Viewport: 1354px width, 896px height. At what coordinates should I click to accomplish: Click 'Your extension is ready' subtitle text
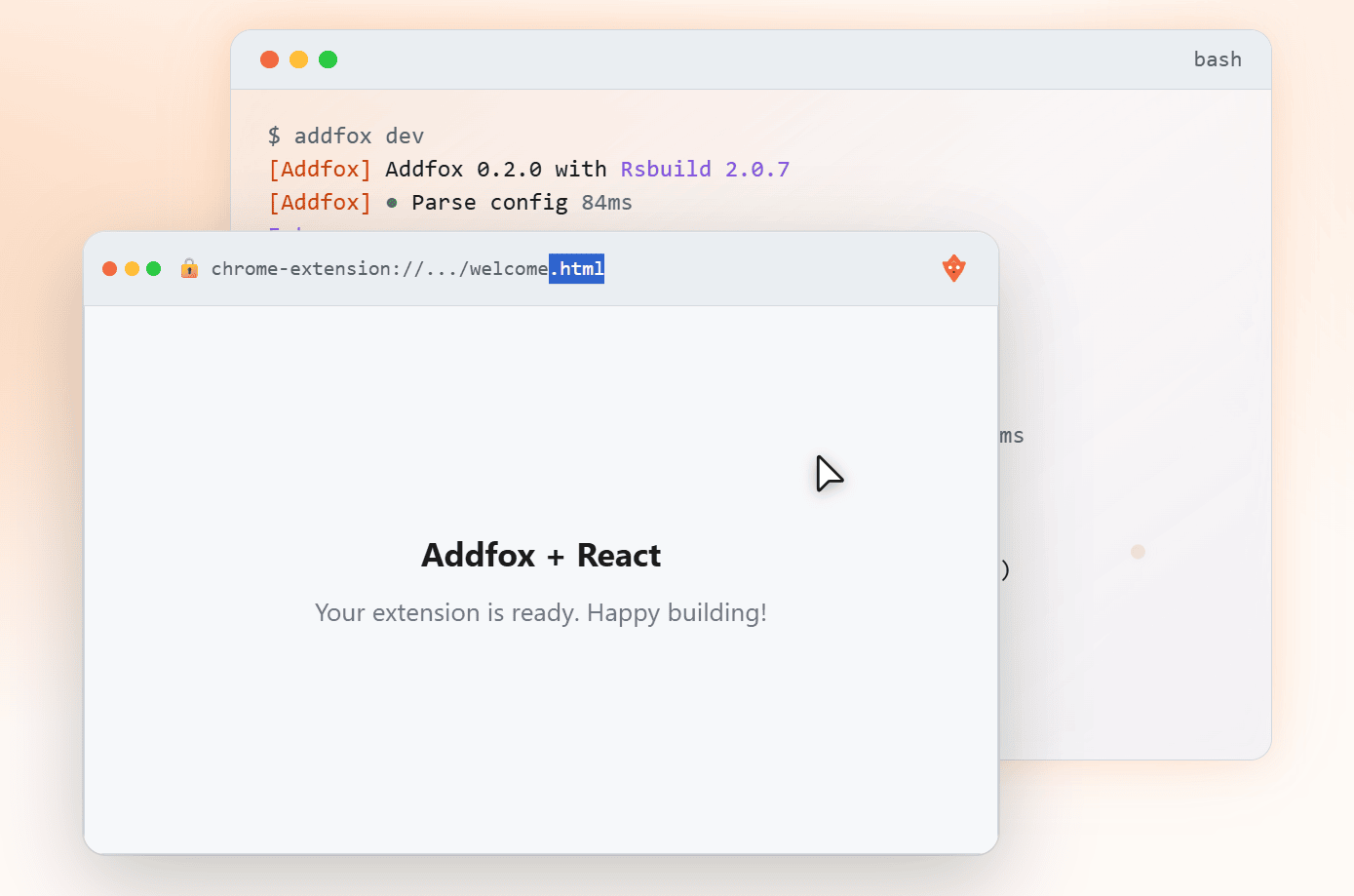pyautogui.click(x=541, y=612)
